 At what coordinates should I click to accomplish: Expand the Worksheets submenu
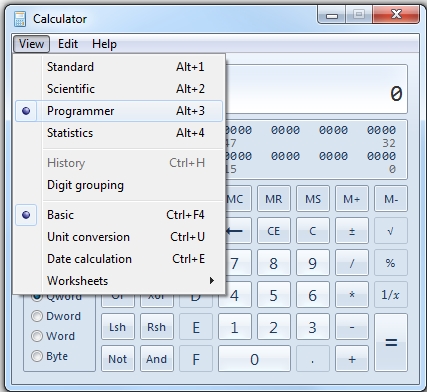click(119, 281)
